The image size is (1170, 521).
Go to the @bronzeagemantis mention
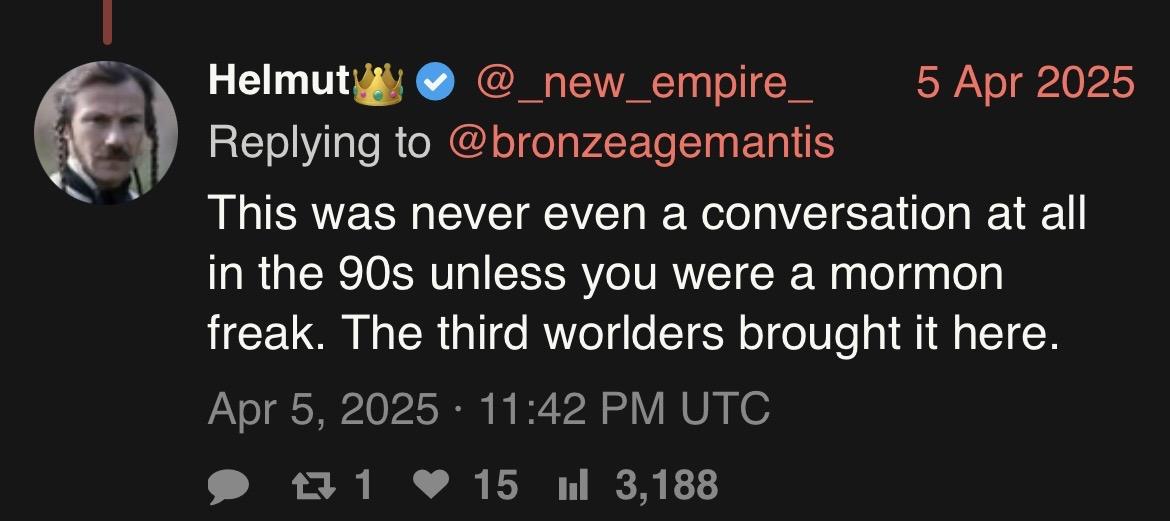point(641,144)
